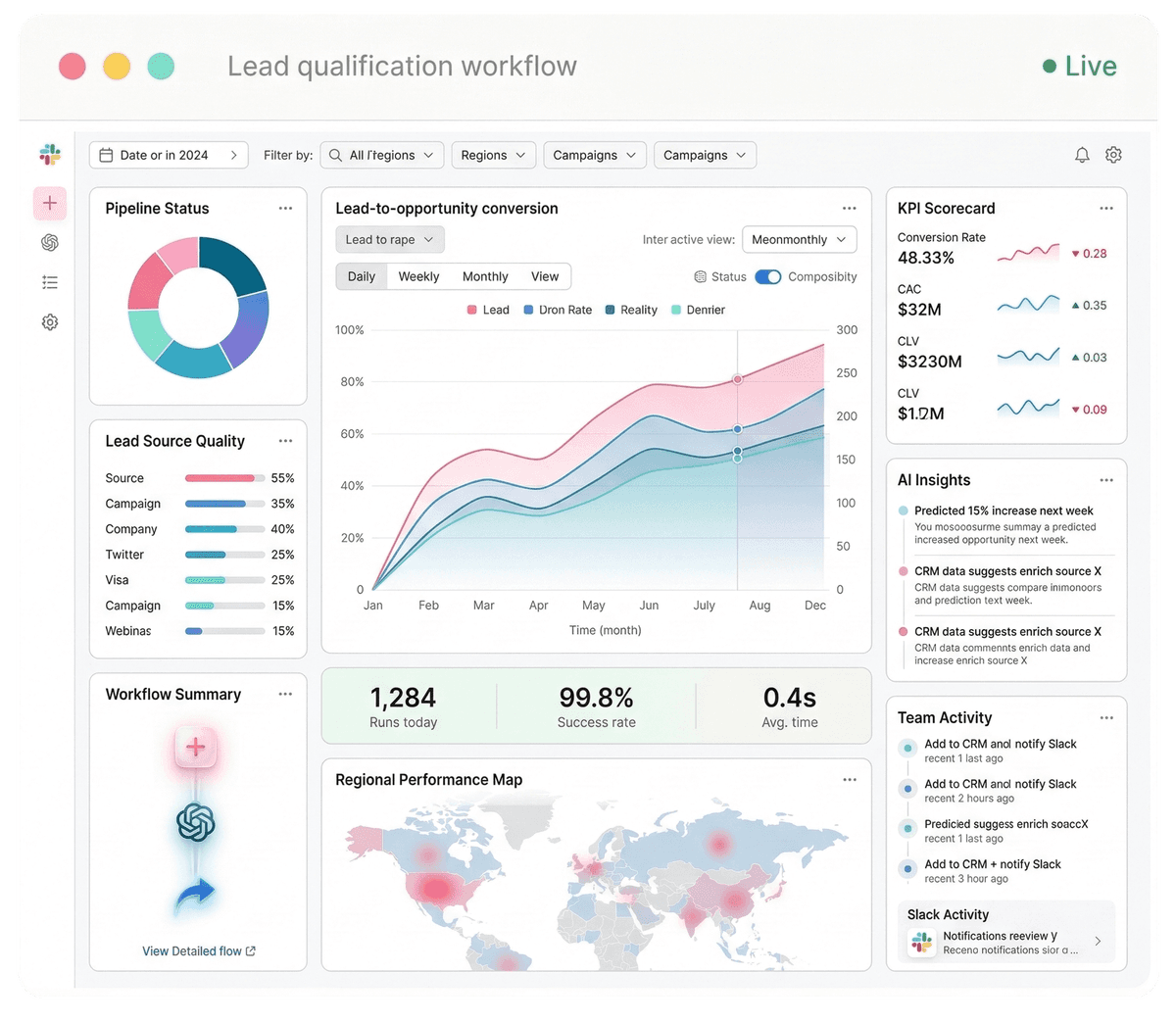Open the Slack workspace icon in sidebar
The width and height of the screenshot is (1176, 1022).
pyautogui.click(x=50, y=154)
